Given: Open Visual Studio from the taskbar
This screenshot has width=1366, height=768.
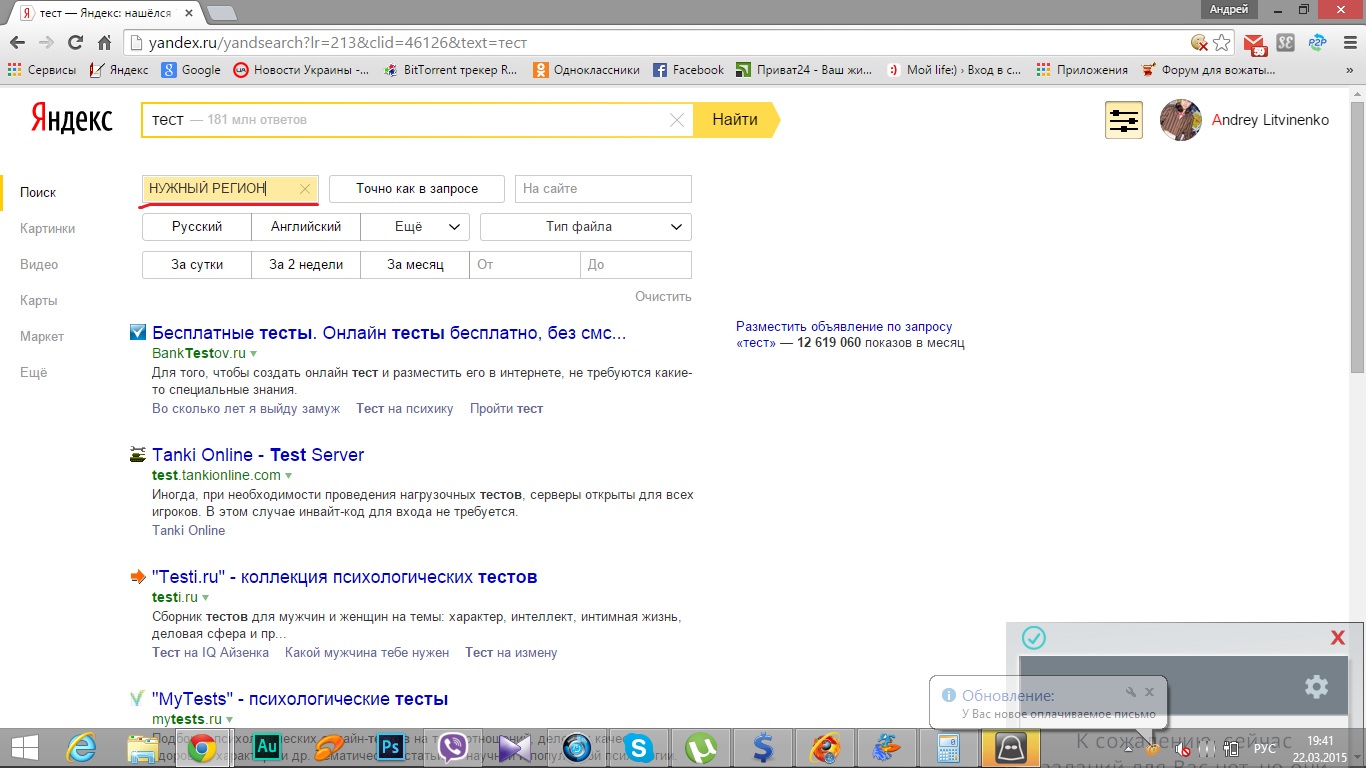Looking at the screenshot, I should click(x=516, y=746).
